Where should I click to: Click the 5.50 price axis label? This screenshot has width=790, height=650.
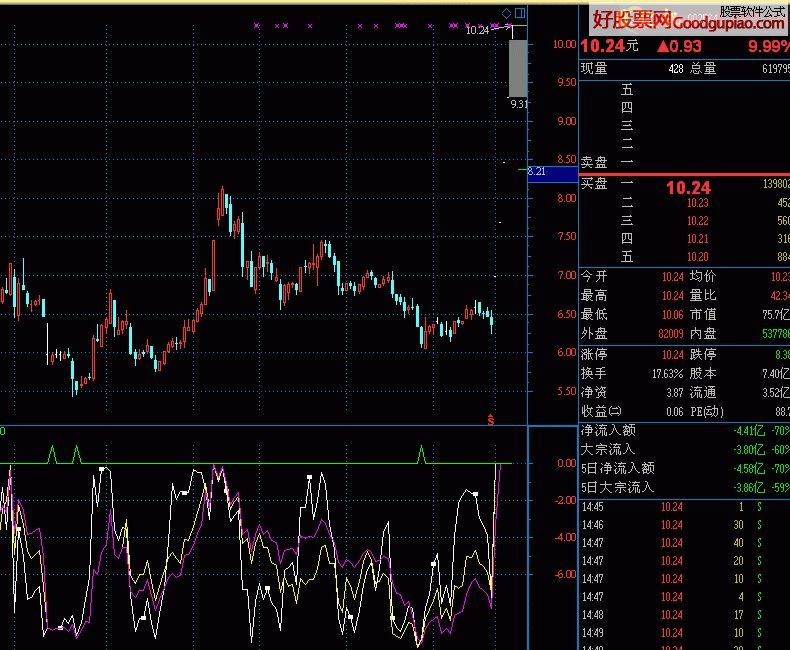(566, 392)
